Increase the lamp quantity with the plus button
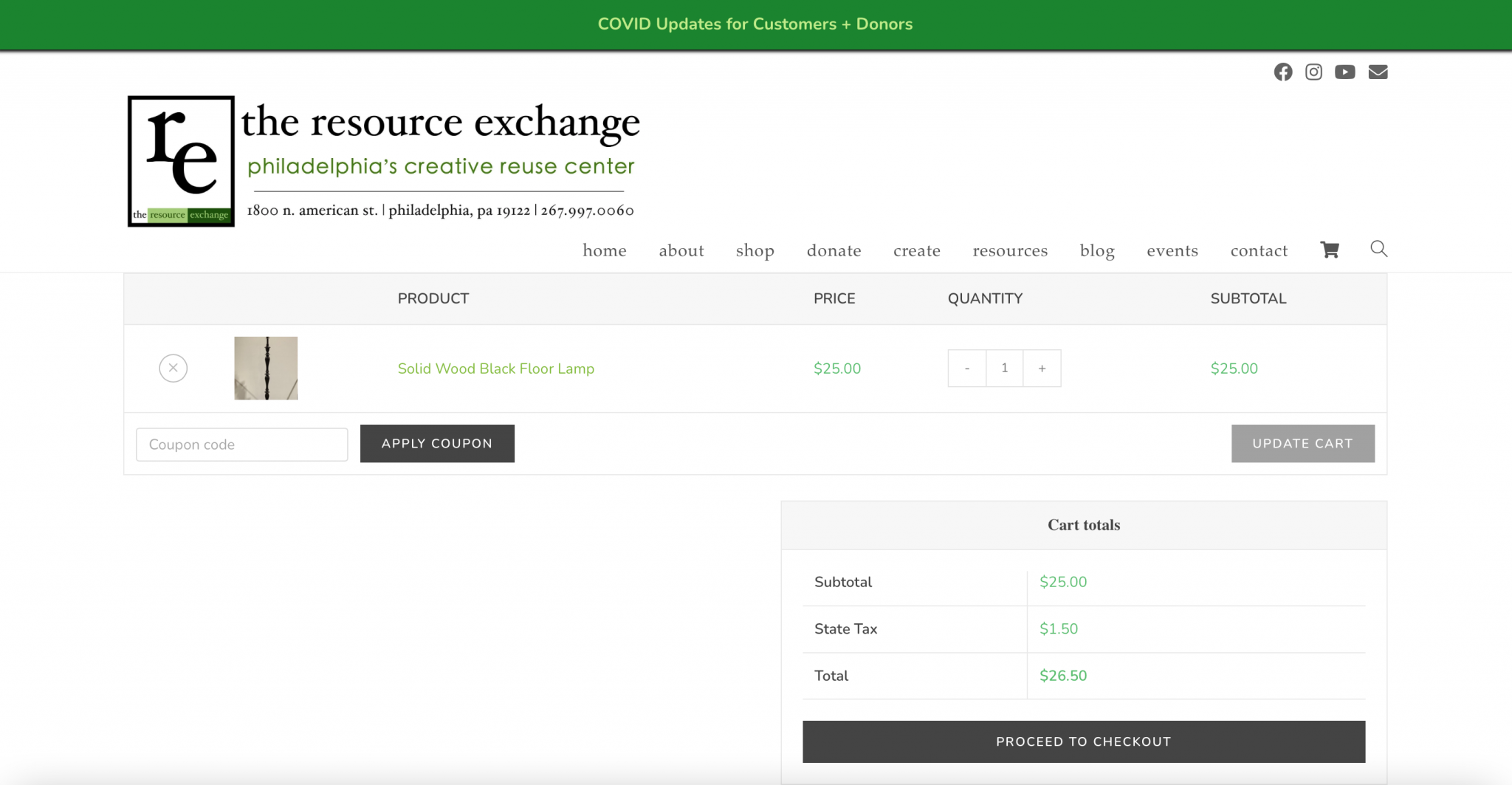The height and width of the screenshot is (785, 1512). (x=1042, y=368)
